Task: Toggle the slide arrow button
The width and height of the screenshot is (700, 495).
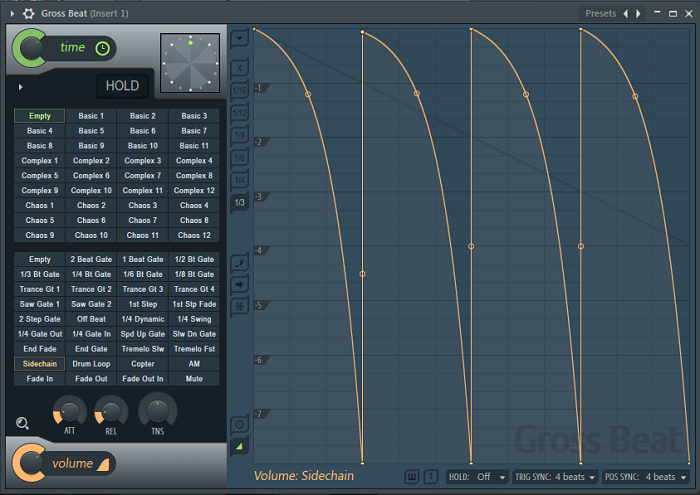Action: point(240,284)
